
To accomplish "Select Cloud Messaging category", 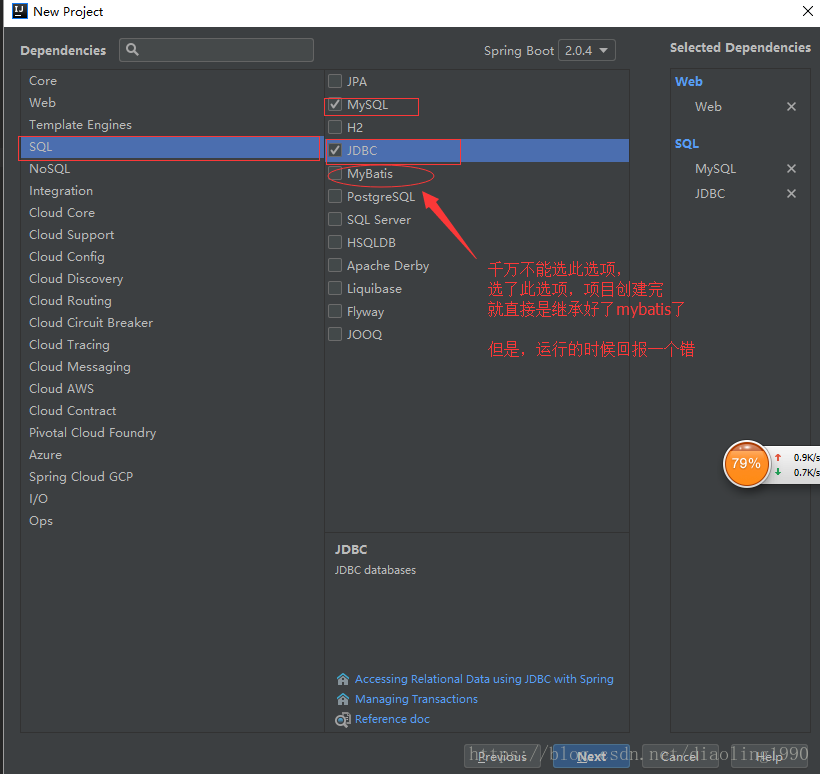I will tap(172, 367).
